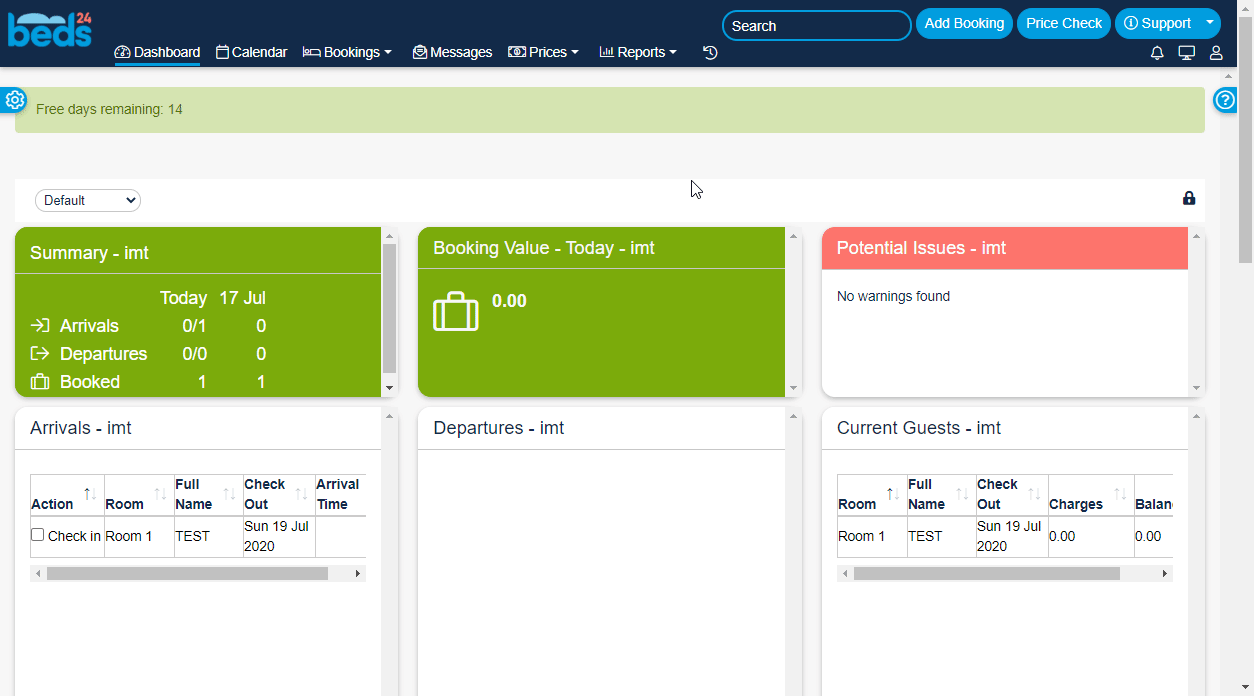The image size is (1254, 696).
Task: Click the Add Booking button
Action: pyautogui.click(x=964, y=23)
